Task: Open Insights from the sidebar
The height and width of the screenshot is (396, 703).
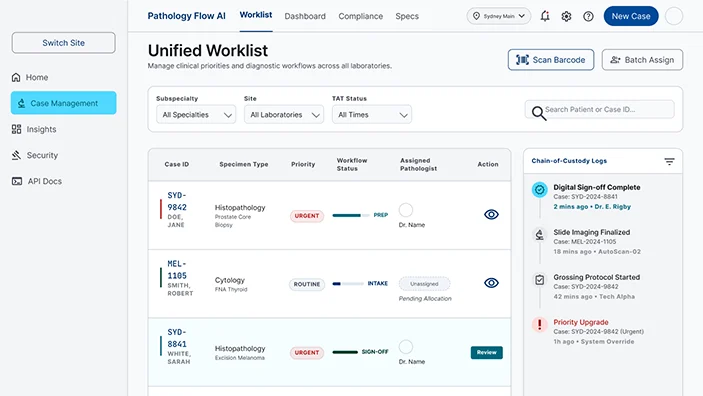Action: tap(34, 129)
